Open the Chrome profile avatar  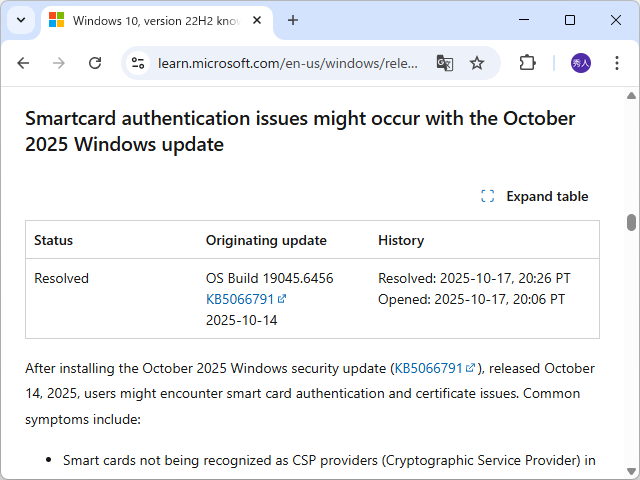pyautogui.click(x=581, y=63)
